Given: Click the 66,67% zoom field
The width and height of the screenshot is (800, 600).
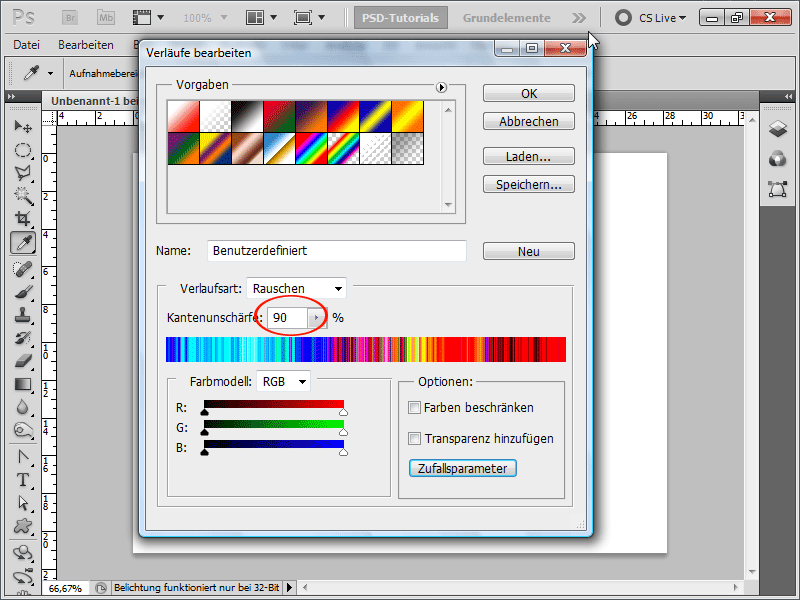Looking at the screenshot, I should pos(65,588).
